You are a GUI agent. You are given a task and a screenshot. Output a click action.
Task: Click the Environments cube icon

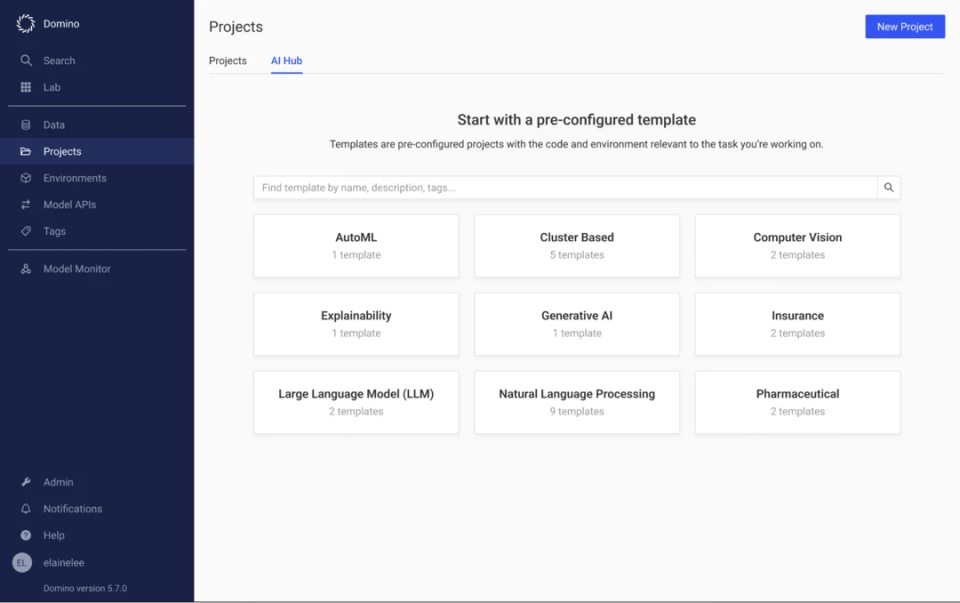26,178
